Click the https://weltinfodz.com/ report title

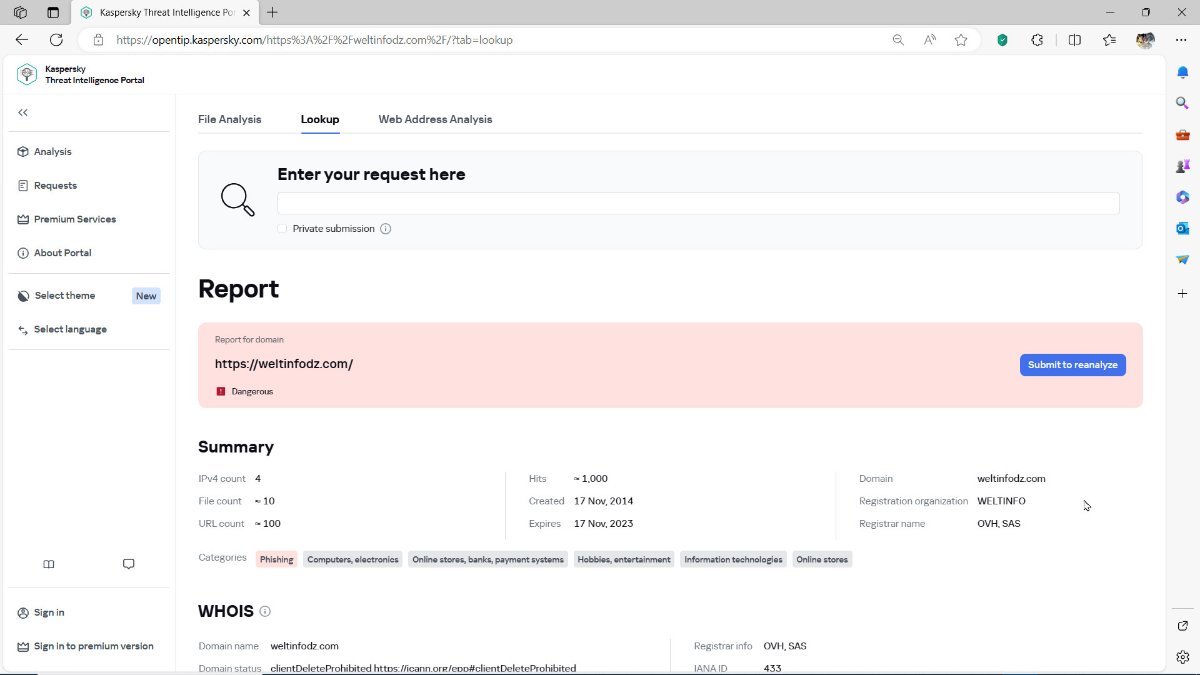[x=284, y=364]
